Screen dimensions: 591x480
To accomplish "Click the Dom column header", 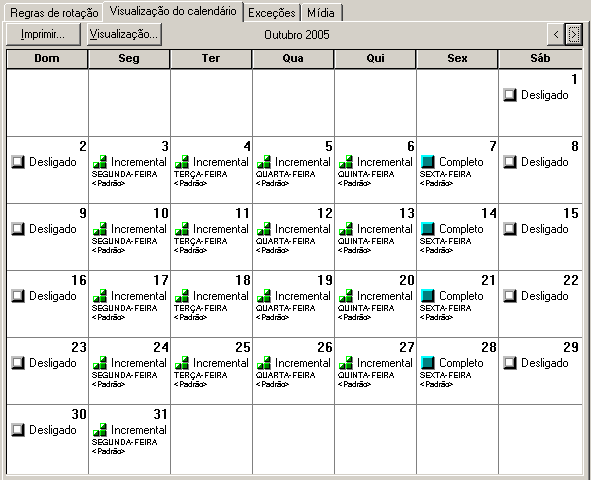I will coord(47,58).
